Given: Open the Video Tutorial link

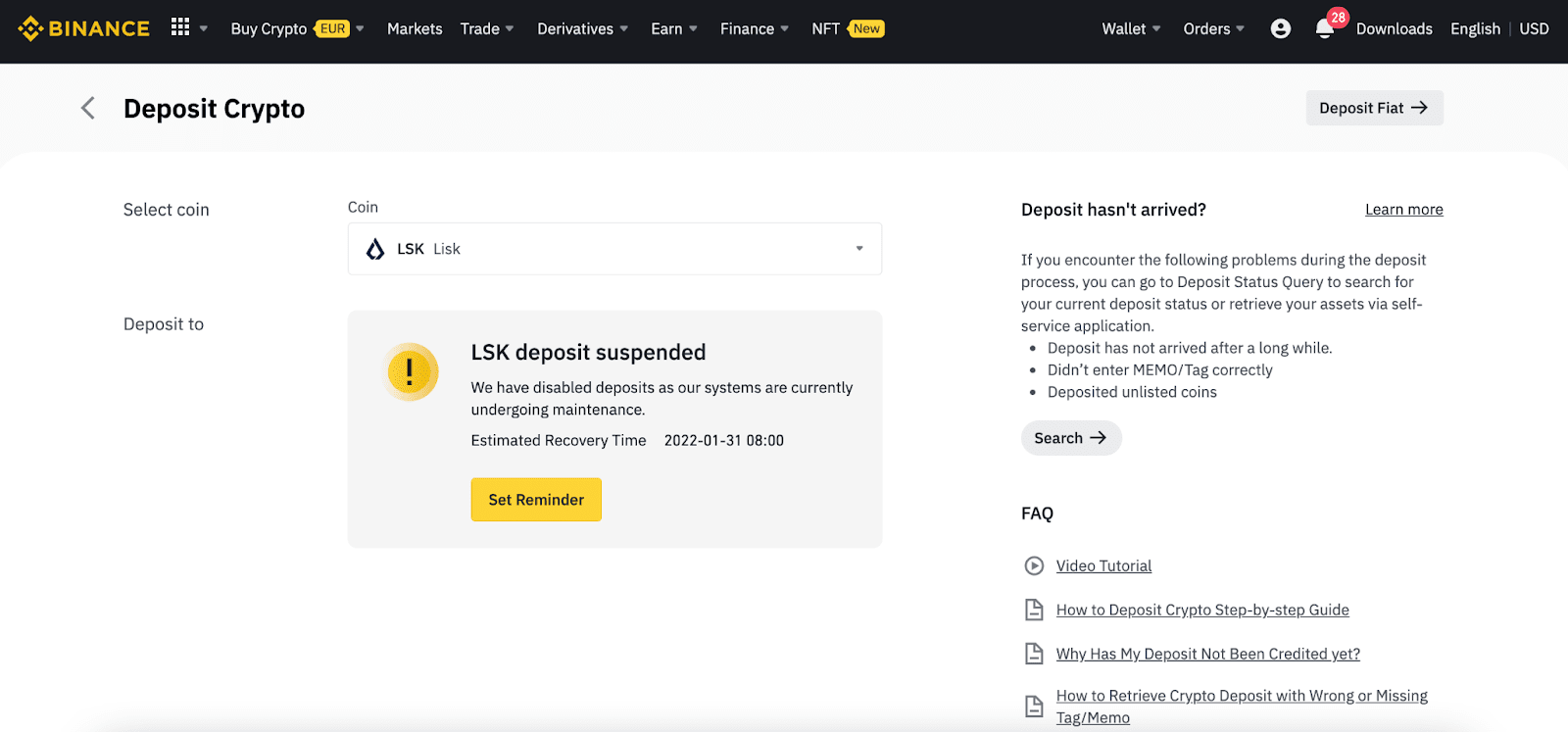Looking at the screenshot, I should 1103,565.
